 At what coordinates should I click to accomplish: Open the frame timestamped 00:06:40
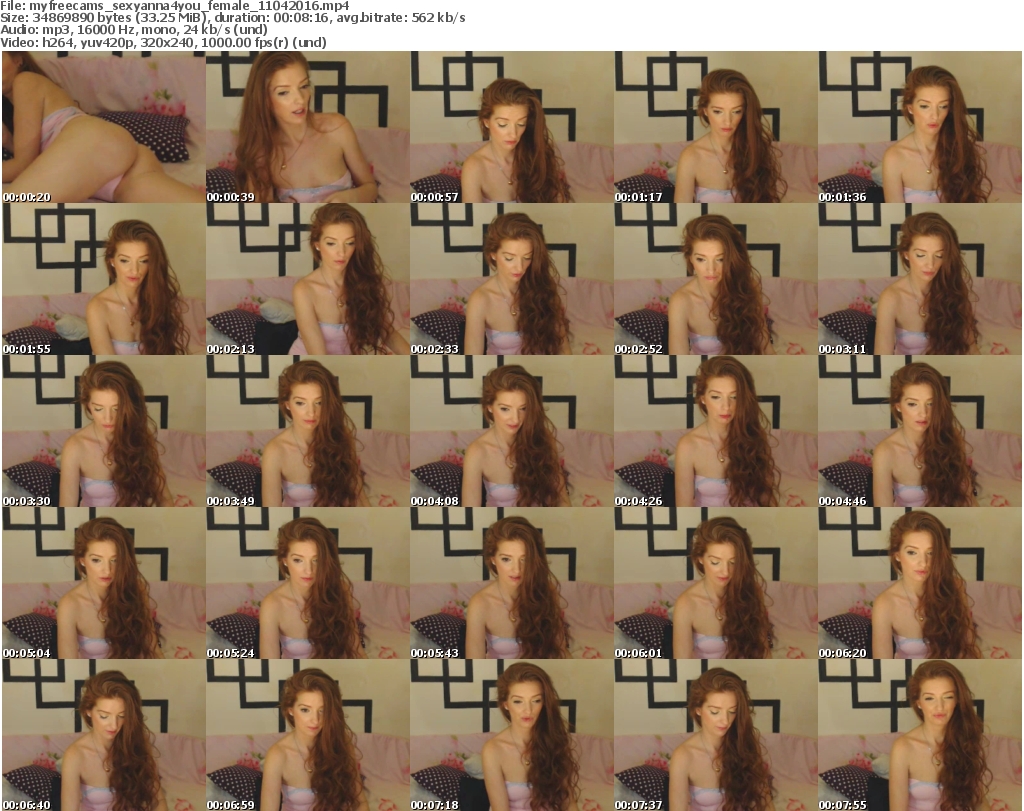104,735
